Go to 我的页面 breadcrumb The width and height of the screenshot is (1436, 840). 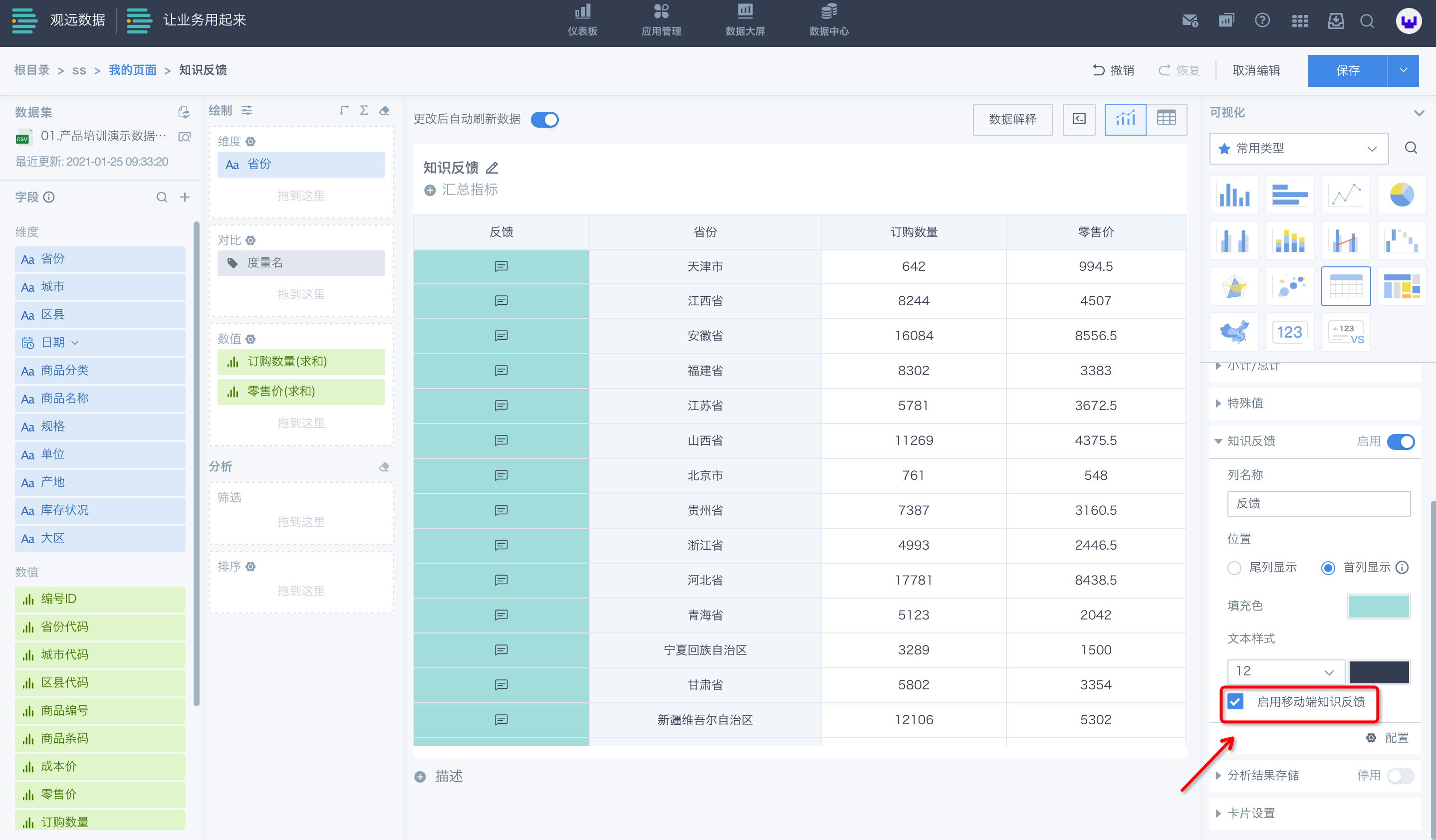tap(132, 70)
